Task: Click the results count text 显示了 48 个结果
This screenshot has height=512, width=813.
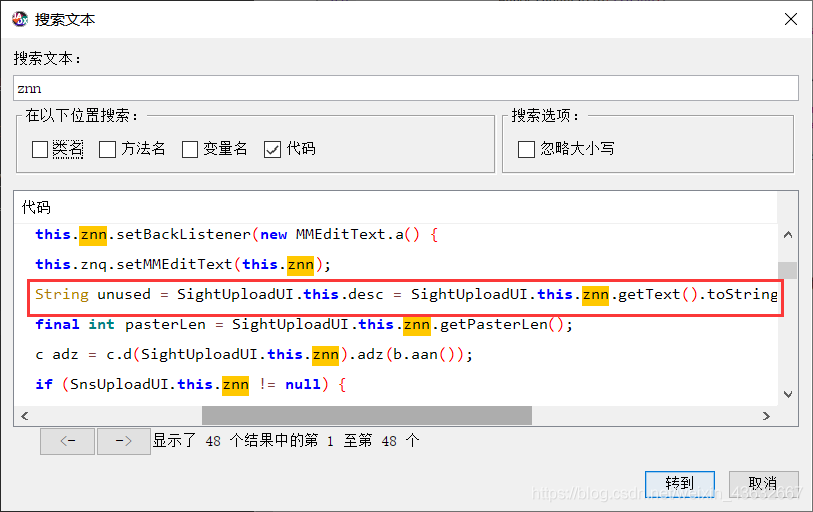Action: [x=286, y=441]
